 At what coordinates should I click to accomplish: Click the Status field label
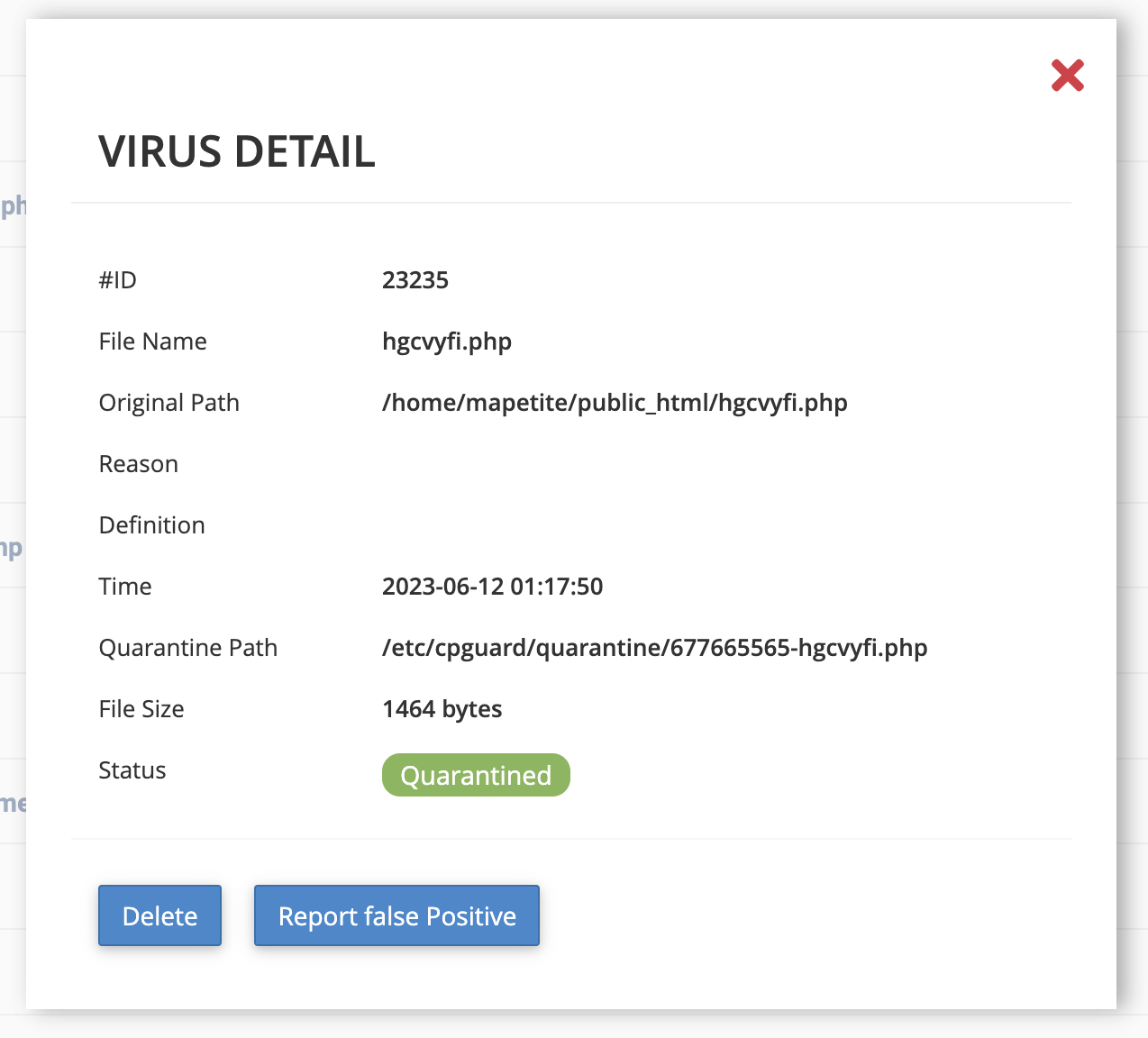tap(132, 770)
